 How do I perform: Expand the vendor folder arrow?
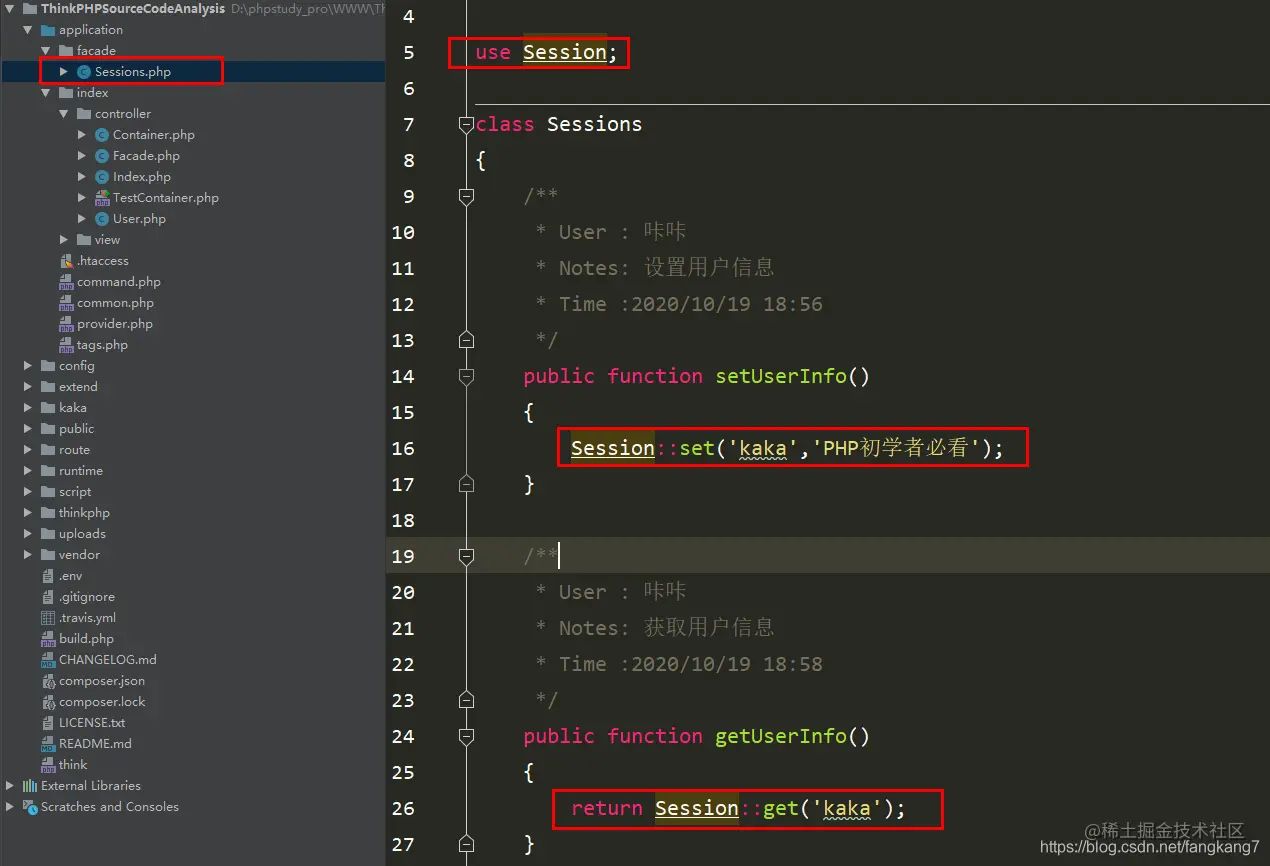point(28,555)
